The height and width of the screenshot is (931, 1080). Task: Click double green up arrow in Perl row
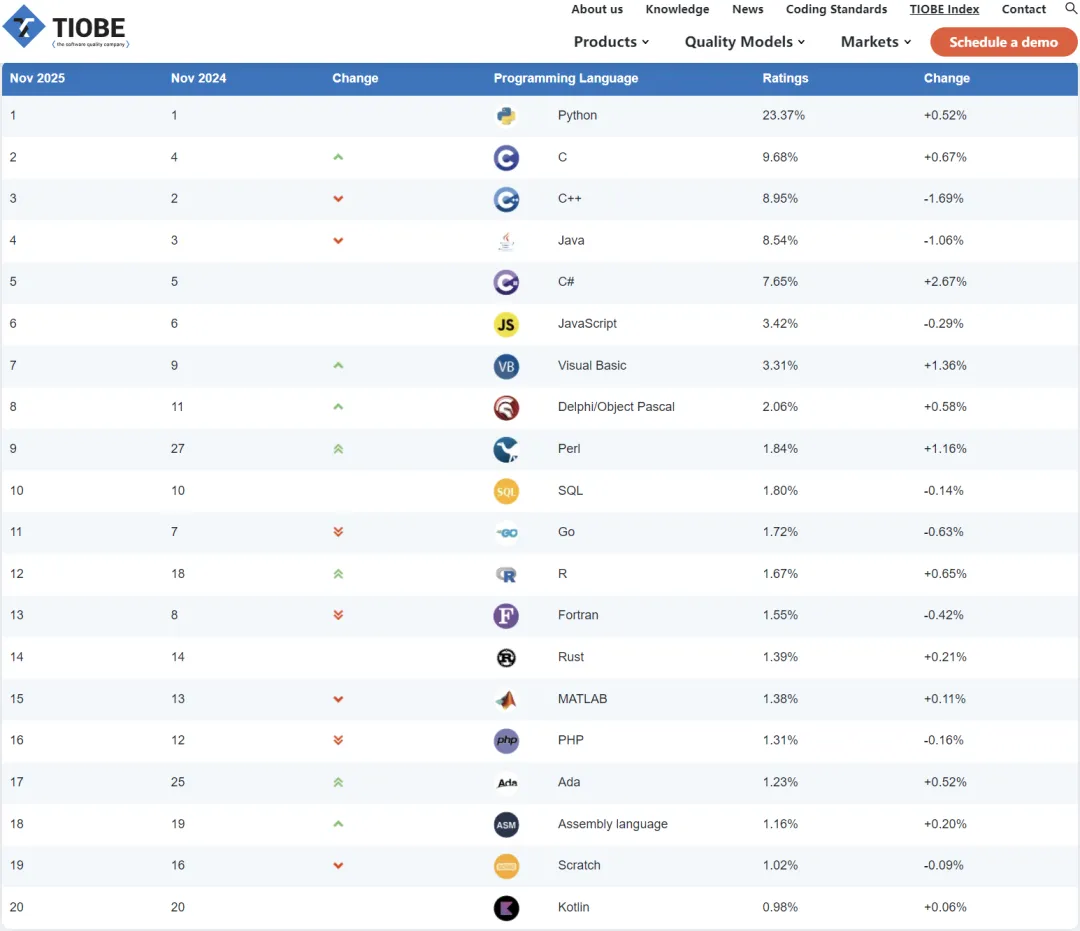click(338, 449)
